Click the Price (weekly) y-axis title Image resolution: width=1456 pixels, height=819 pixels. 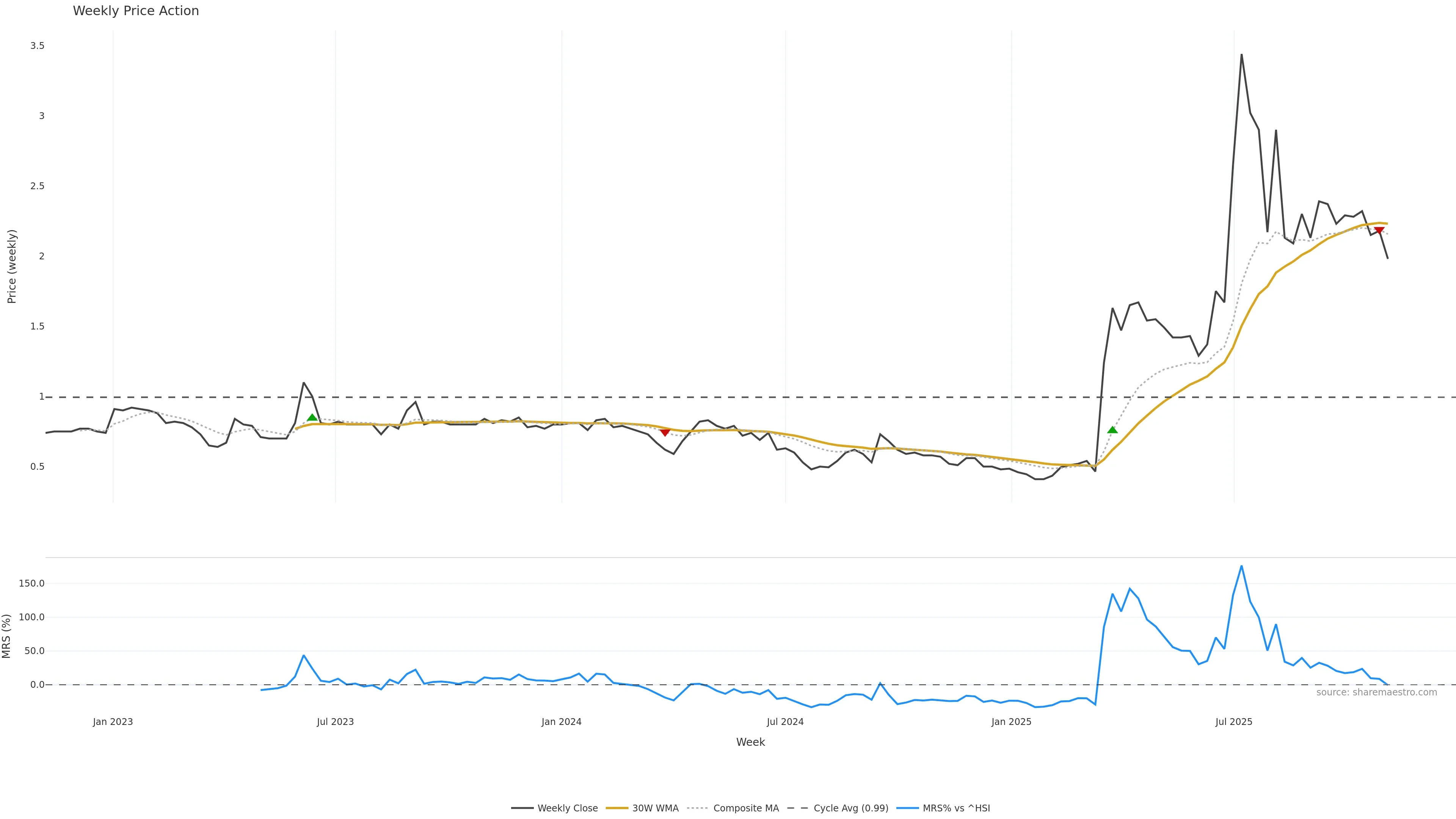12,266
